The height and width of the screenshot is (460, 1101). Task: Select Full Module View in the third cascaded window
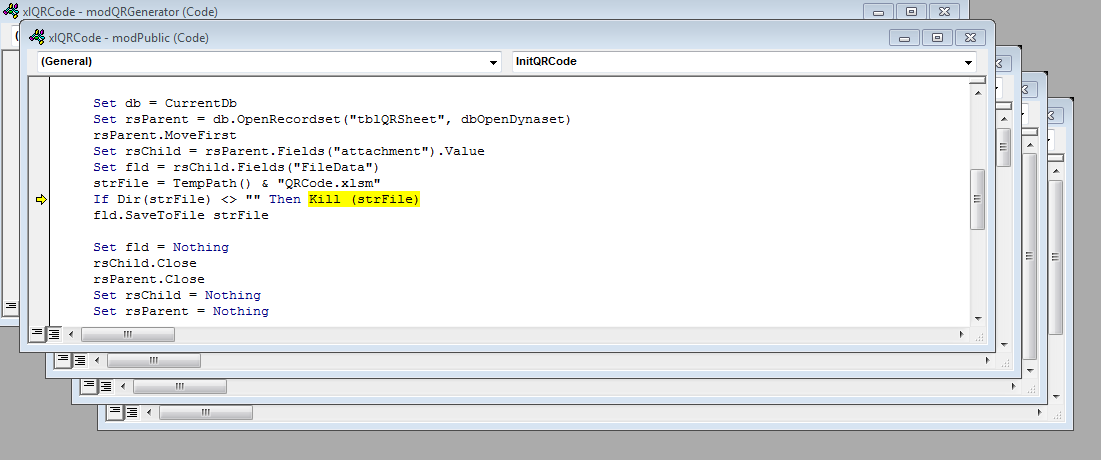click(x=105, y=386)
